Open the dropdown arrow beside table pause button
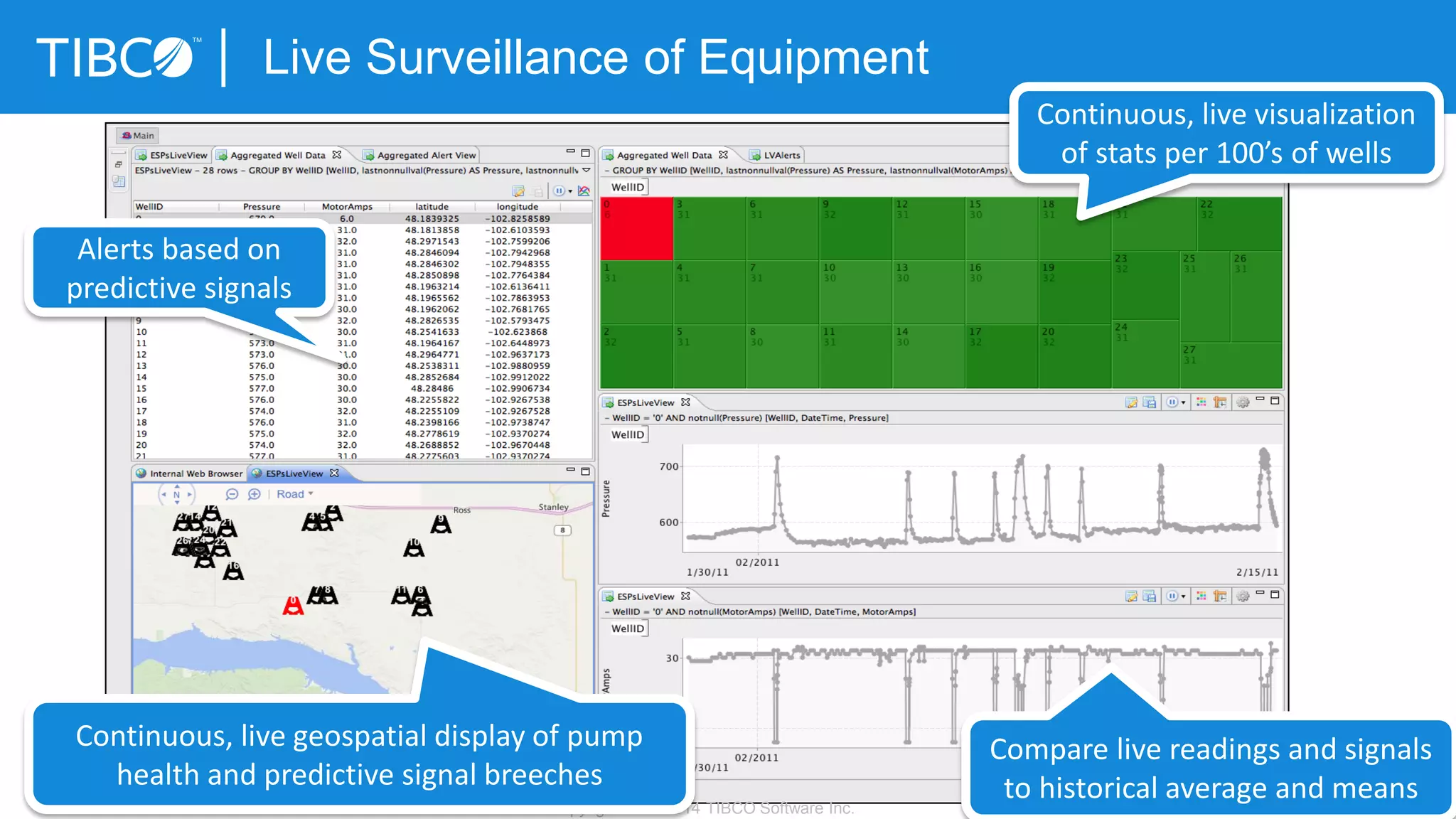The width and height of the screenshot is (1456, 819). [x=570, y=191]
